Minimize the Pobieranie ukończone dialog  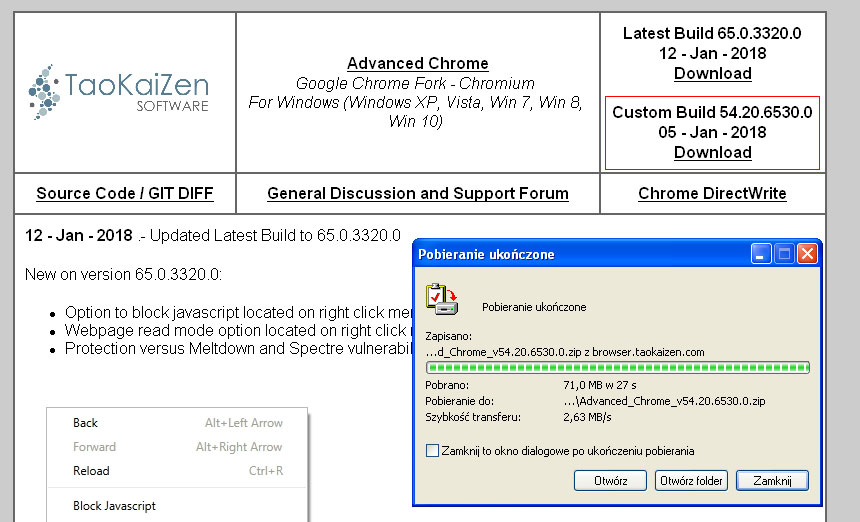(761, 254)
